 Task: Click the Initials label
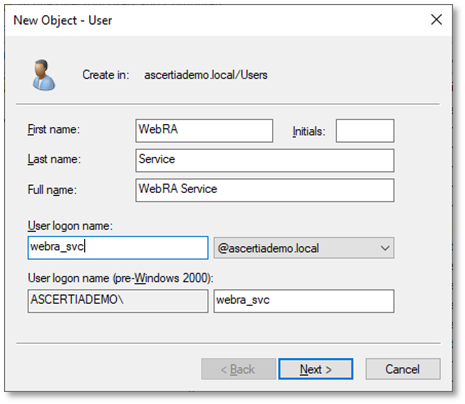[309, 131]
